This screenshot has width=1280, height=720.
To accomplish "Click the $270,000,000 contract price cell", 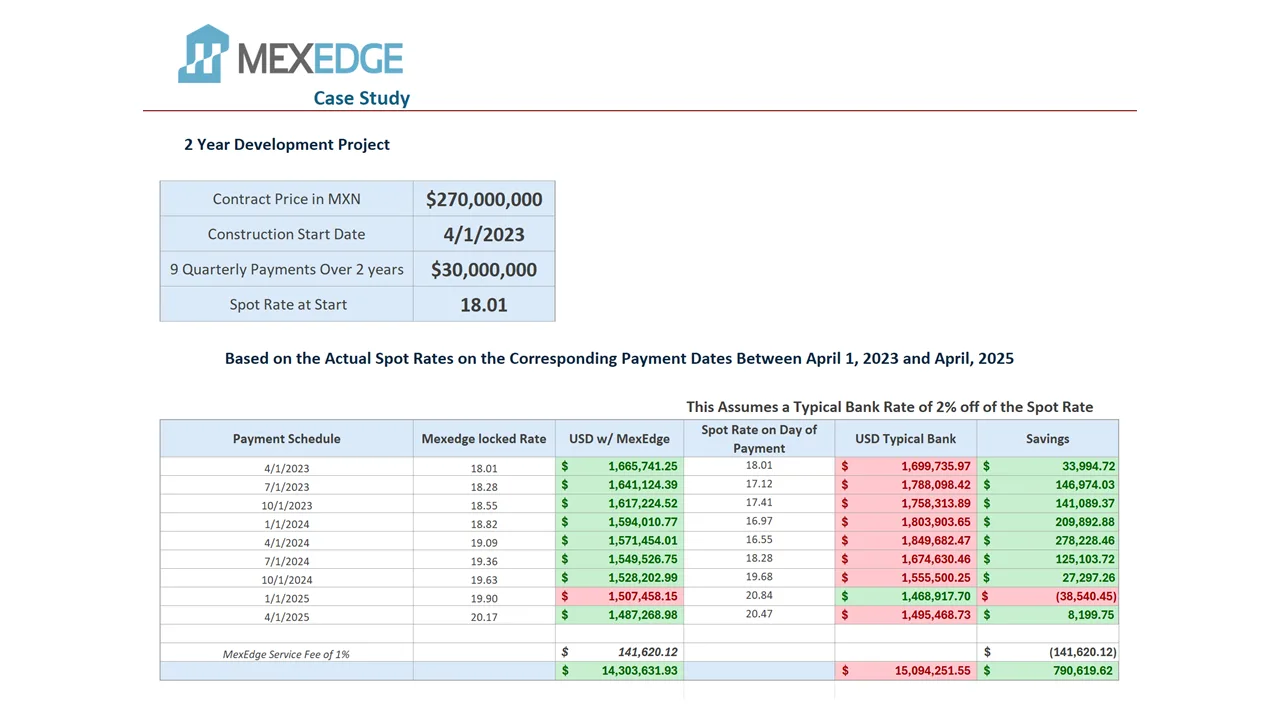I will coord(484,199).
